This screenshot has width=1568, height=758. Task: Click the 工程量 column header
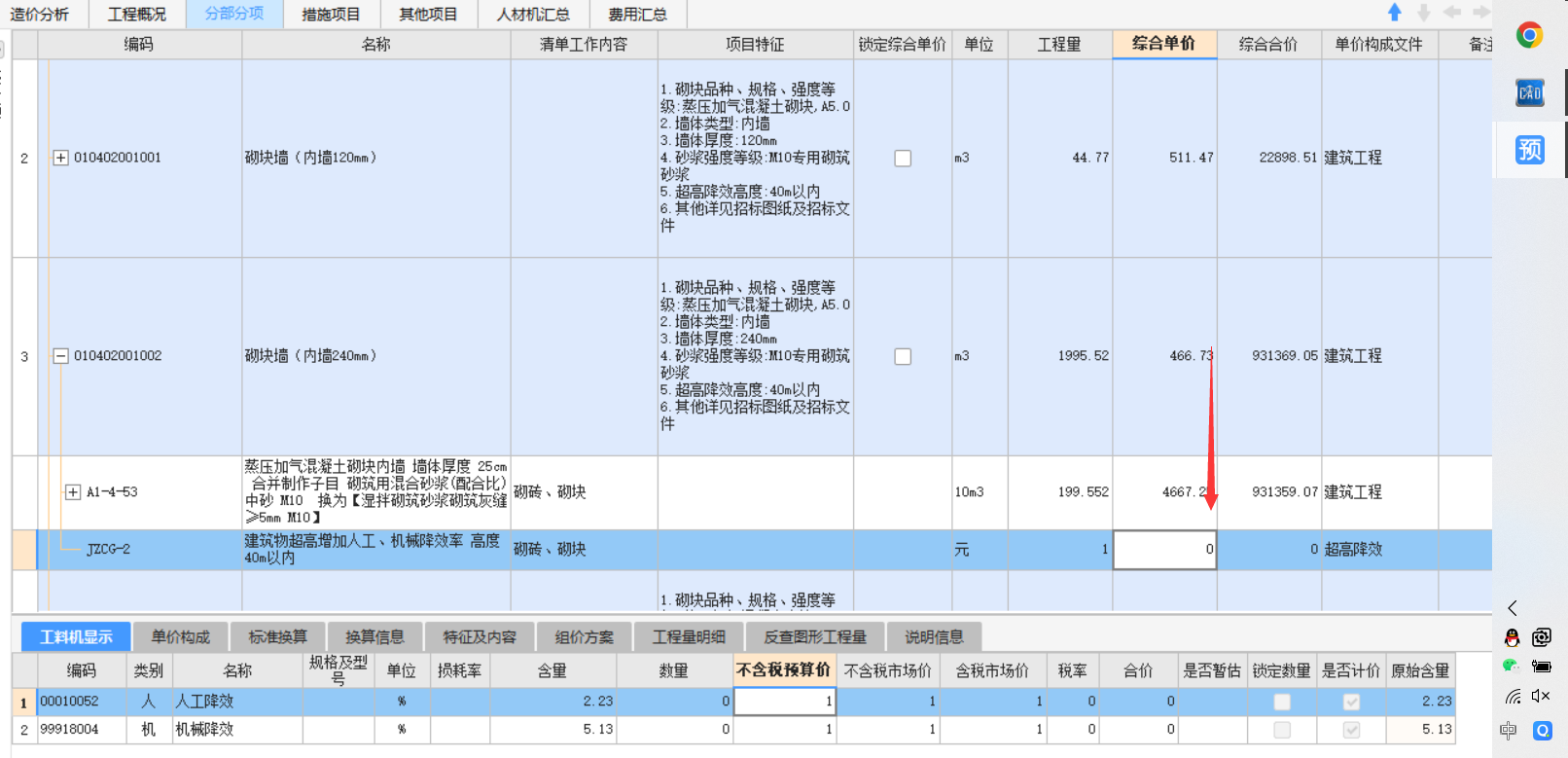click(1059, 45)
